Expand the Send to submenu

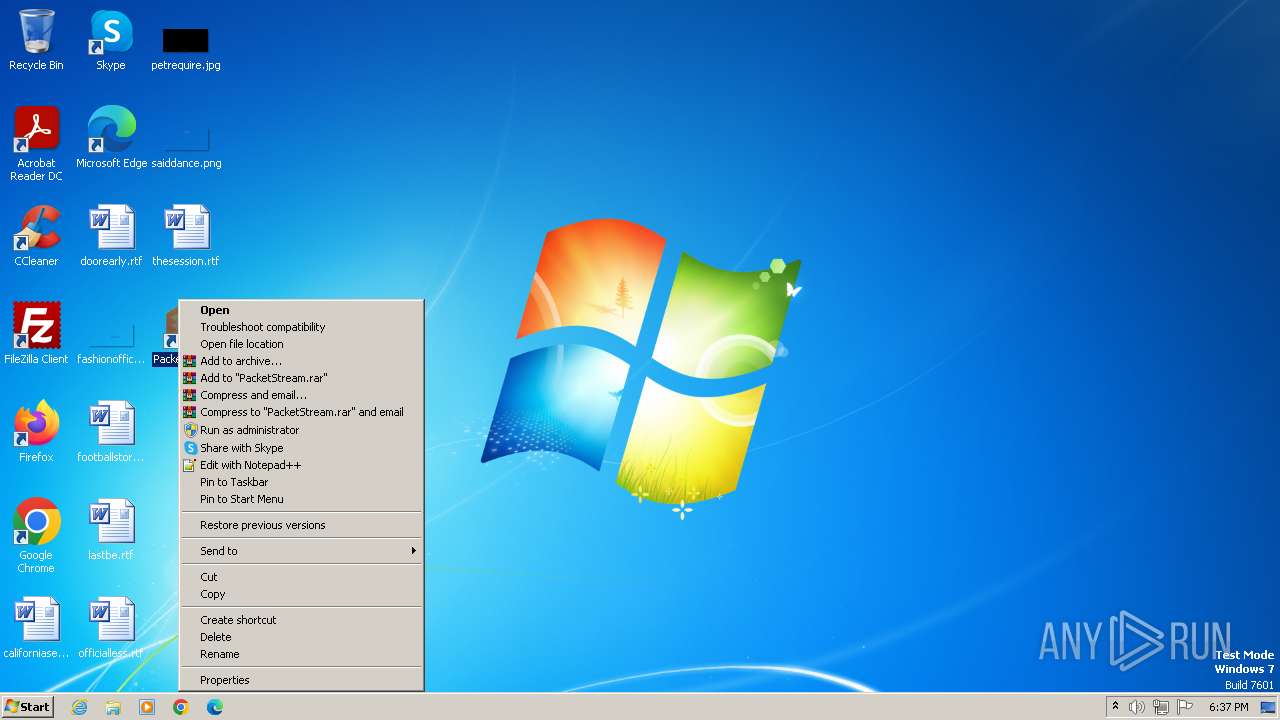[x=301, y=551]
